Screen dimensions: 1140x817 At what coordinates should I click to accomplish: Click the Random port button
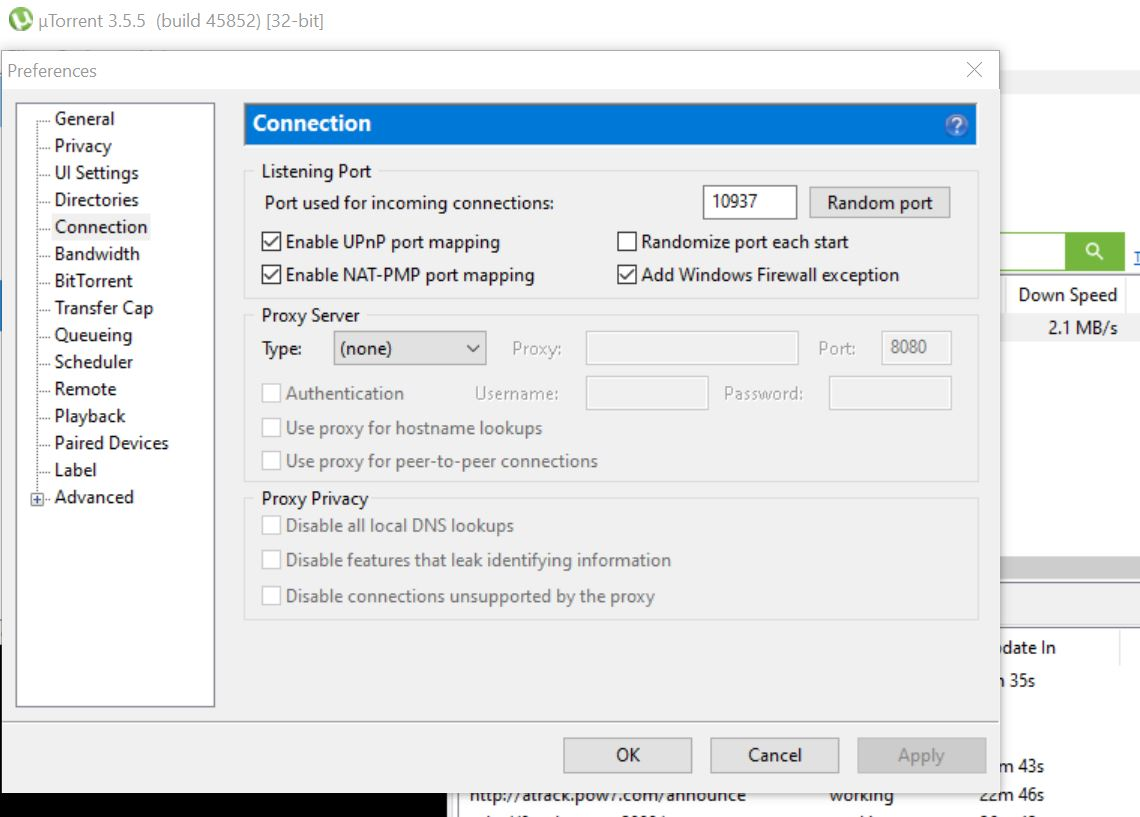pyautogui.click(x=880, y=203)
